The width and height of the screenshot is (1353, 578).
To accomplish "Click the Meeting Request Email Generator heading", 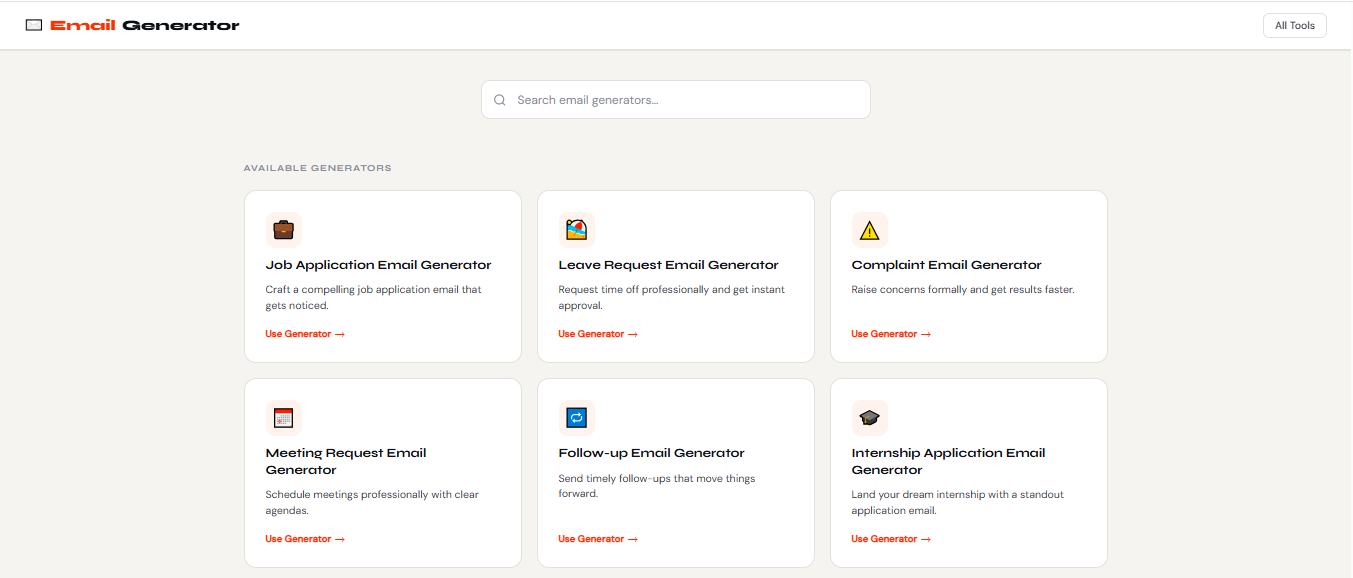I will [x=344, y=461].
